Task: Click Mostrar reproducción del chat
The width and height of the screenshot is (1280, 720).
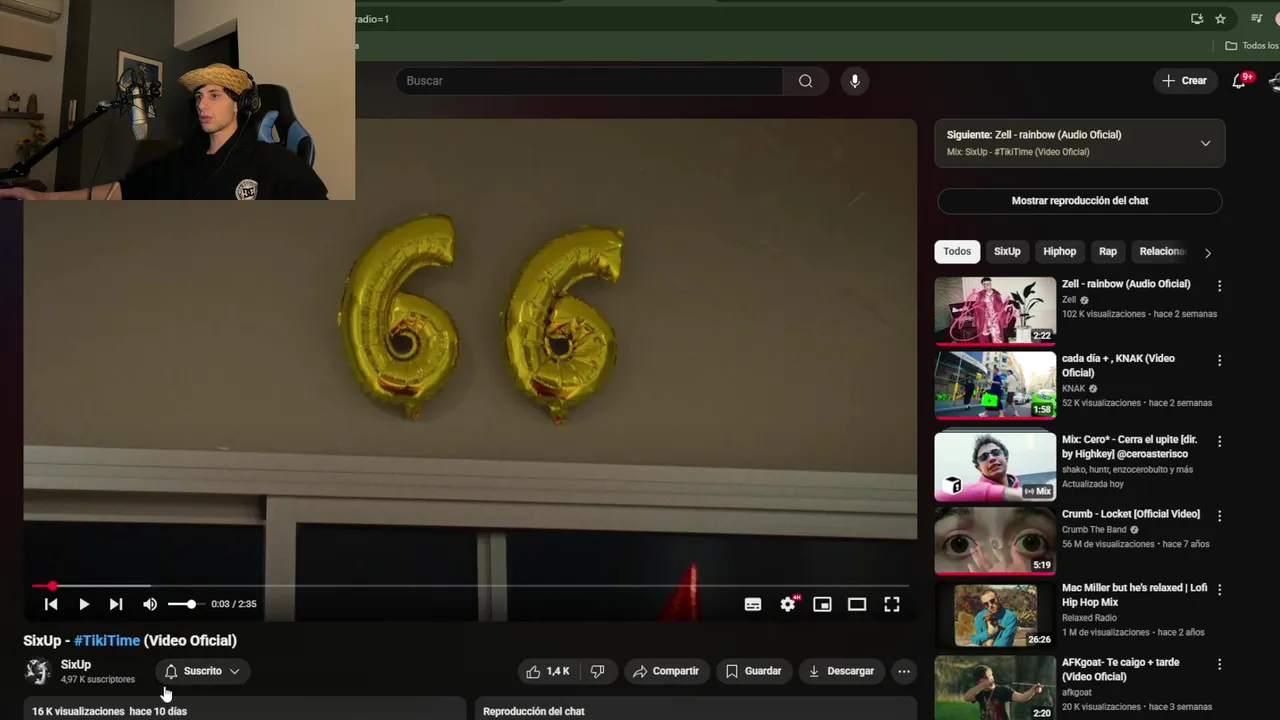Action: pyautogui.click(x=1080, y=201)
